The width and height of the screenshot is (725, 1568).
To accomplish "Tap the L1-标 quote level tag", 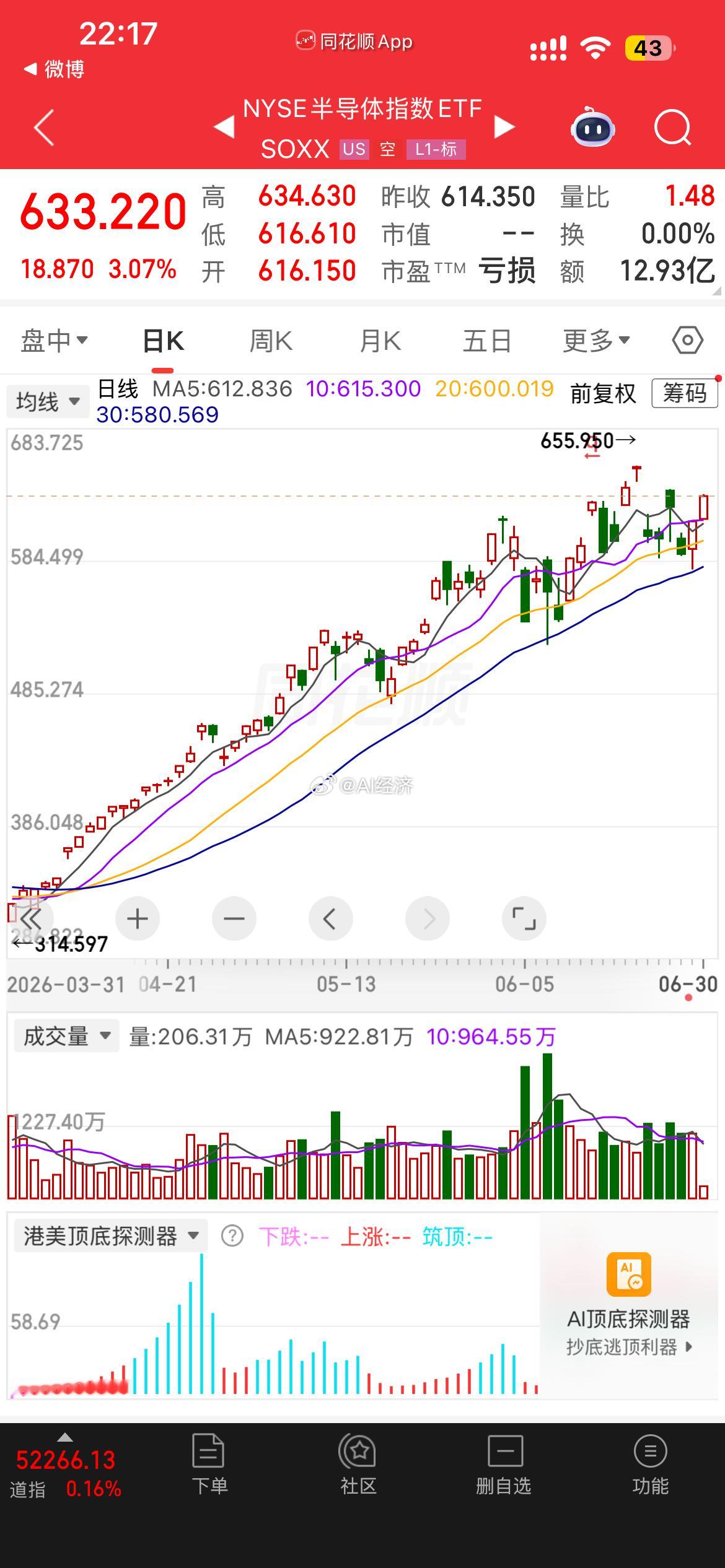I will click(x=436, y=149).
